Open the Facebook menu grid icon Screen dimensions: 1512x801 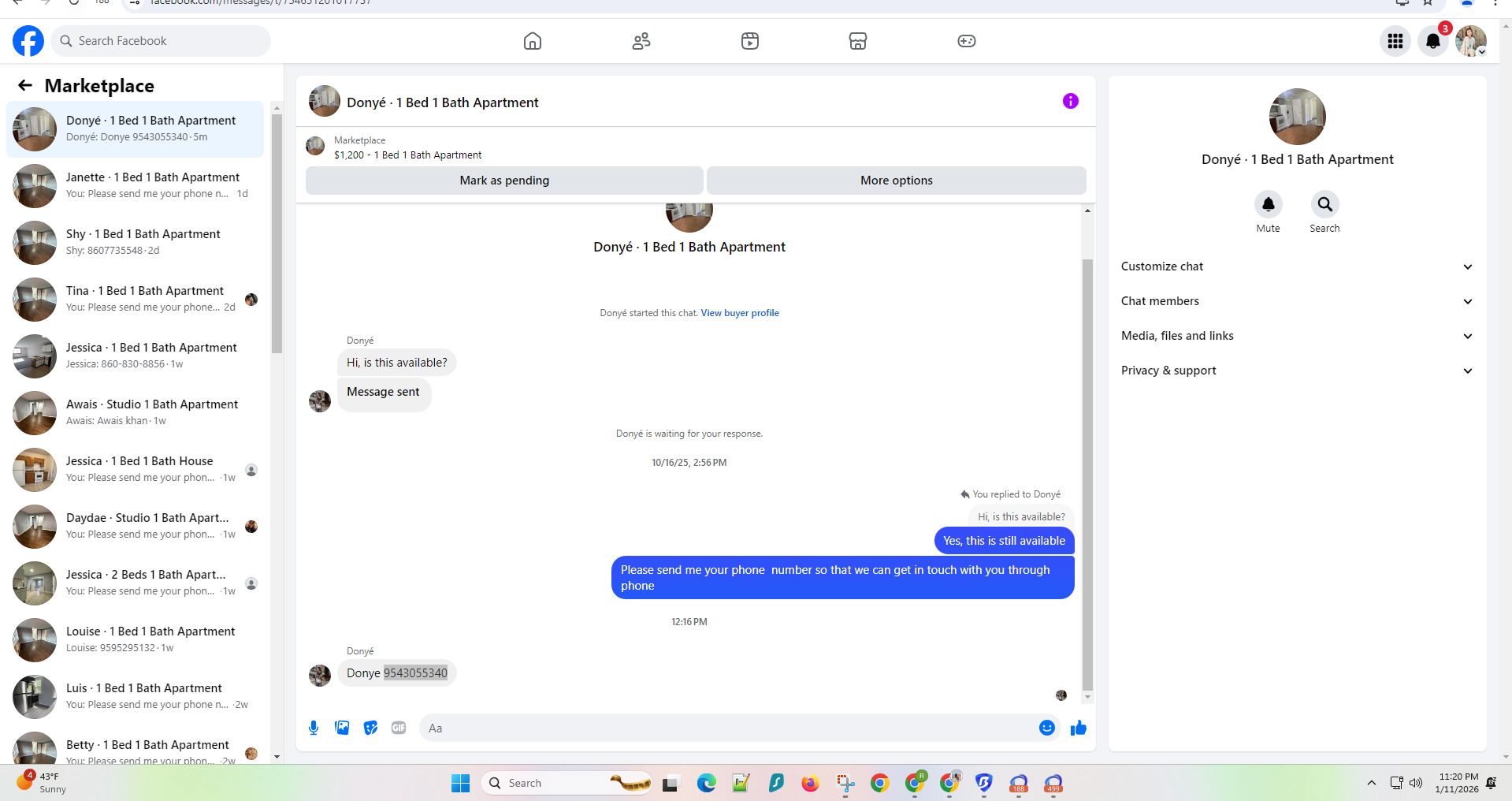pyautogui.click(x=1395, y=41)
